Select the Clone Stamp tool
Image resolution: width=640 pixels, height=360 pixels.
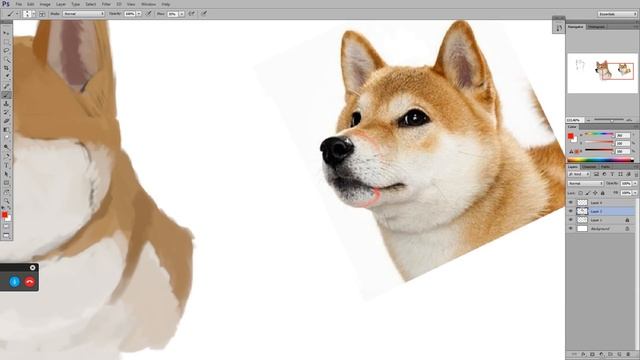click(x=6, y=104)
